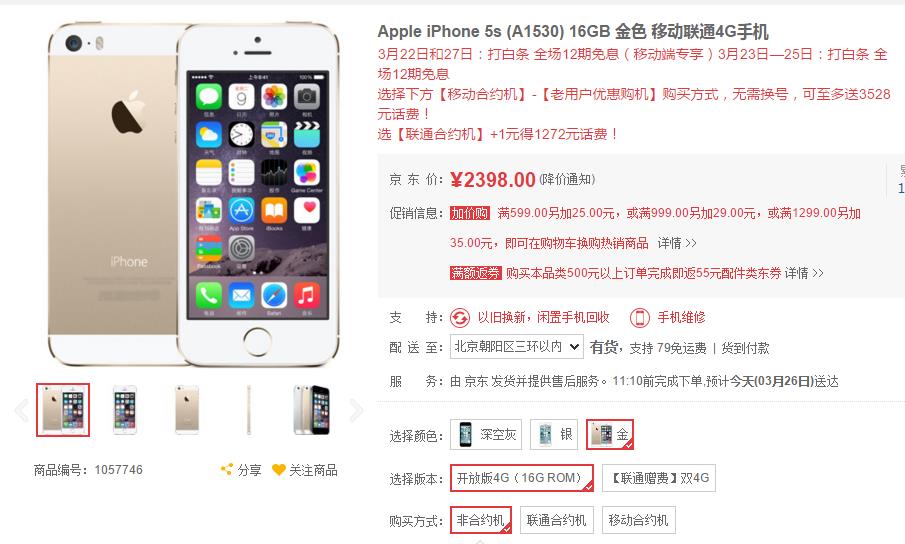Choose the 银 silver color option
The image size is (905, 544).
(x=554, y=434)
